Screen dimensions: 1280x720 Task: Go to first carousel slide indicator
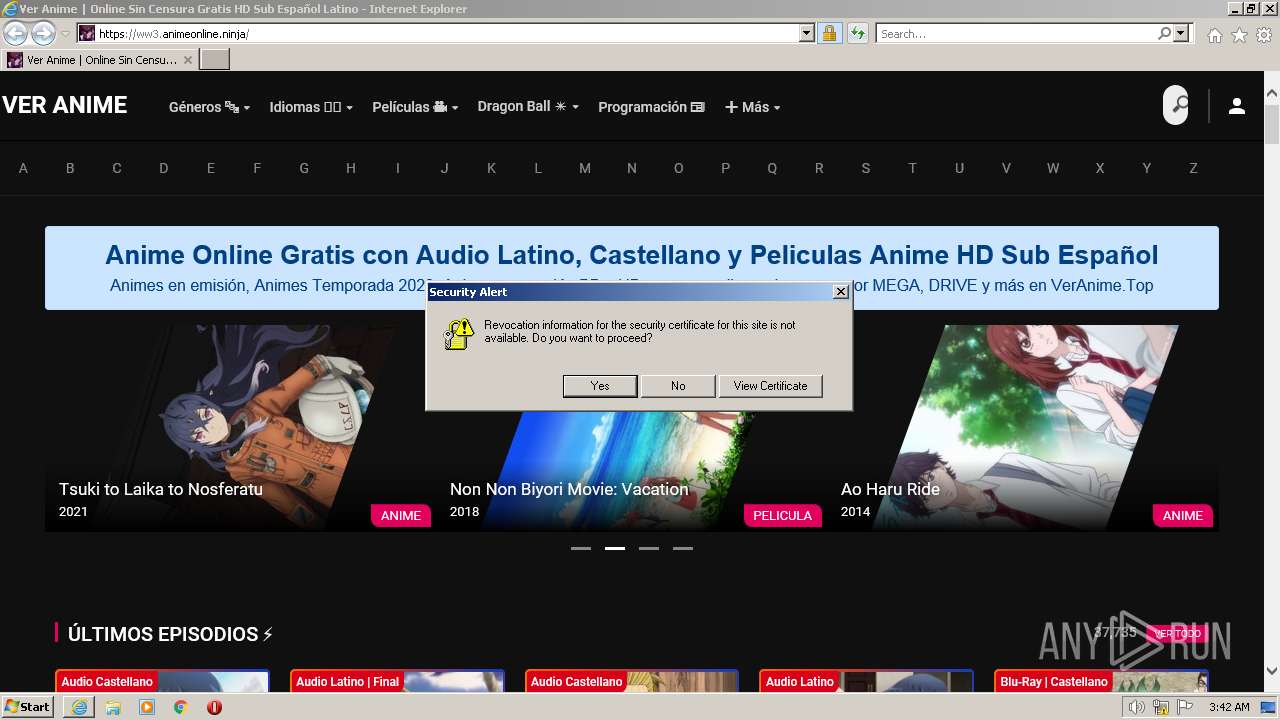(581, 548)
